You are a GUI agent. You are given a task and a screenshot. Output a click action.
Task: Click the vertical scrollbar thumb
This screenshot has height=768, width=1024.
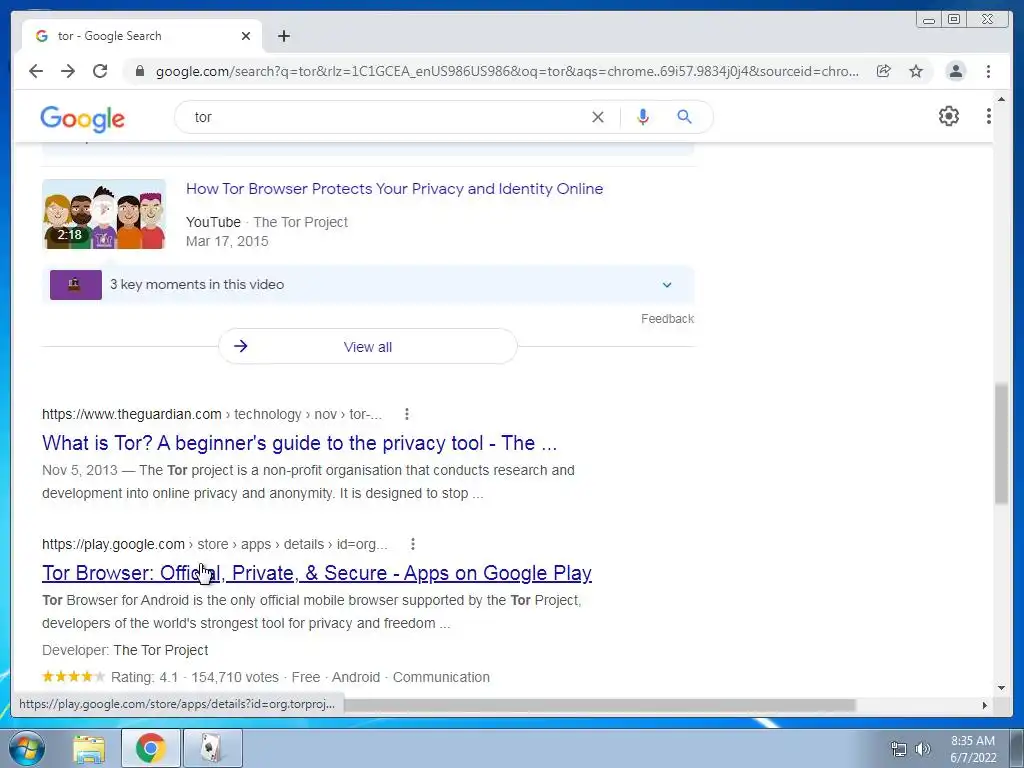[1001, 444]
